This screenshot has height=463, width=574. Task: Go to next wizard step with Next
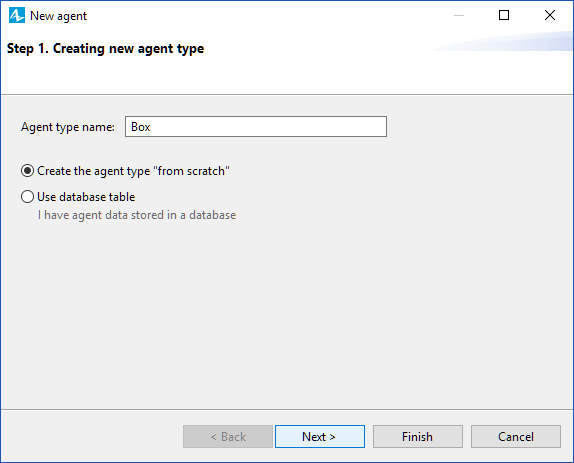320,436
